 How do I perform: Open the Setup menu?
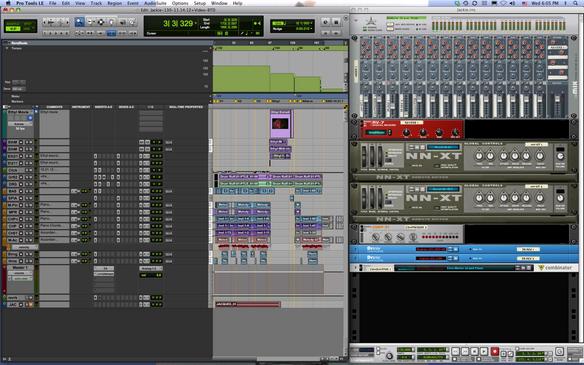pos(200,3)
